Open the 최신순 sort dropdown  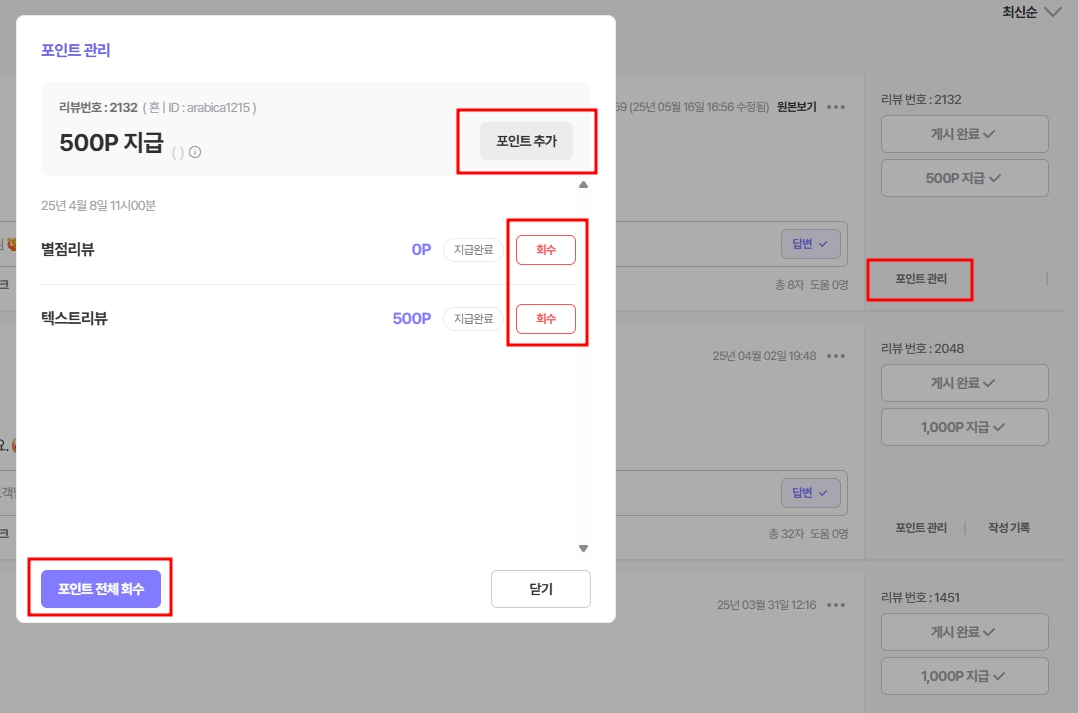tap(1031, 12)
